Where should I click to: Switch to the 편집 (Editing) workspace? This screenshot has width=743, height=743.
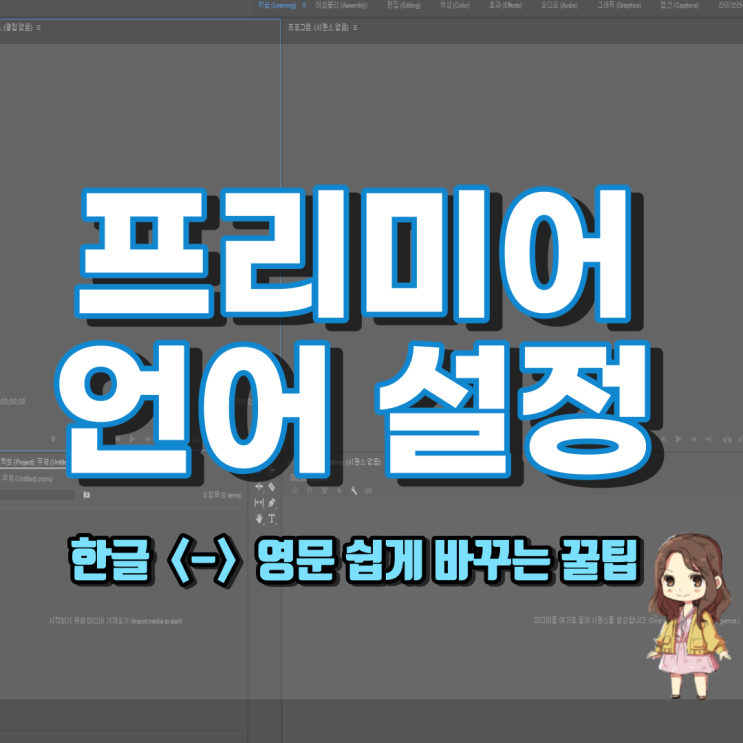point(404,5)
